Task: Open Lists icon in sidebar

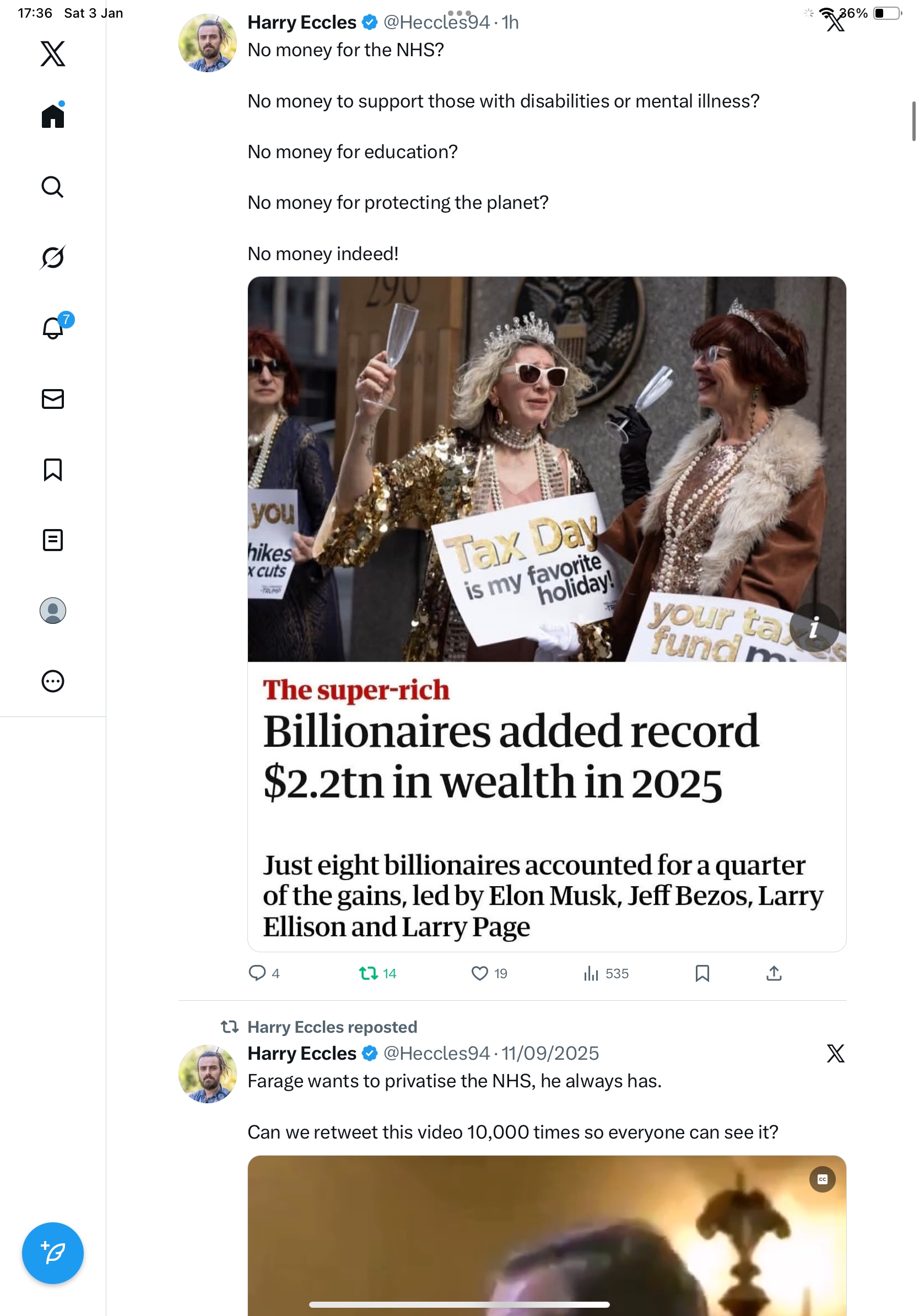Action: tap(53, 540)
